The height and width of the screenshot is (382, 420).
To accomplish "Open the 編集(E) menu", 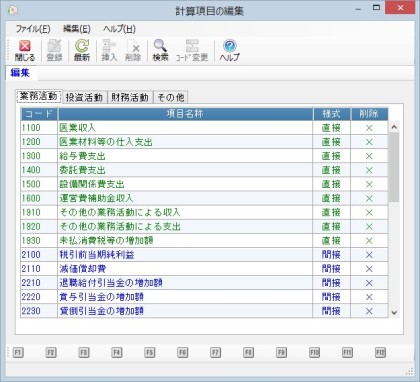I will [x=77, y=29].
